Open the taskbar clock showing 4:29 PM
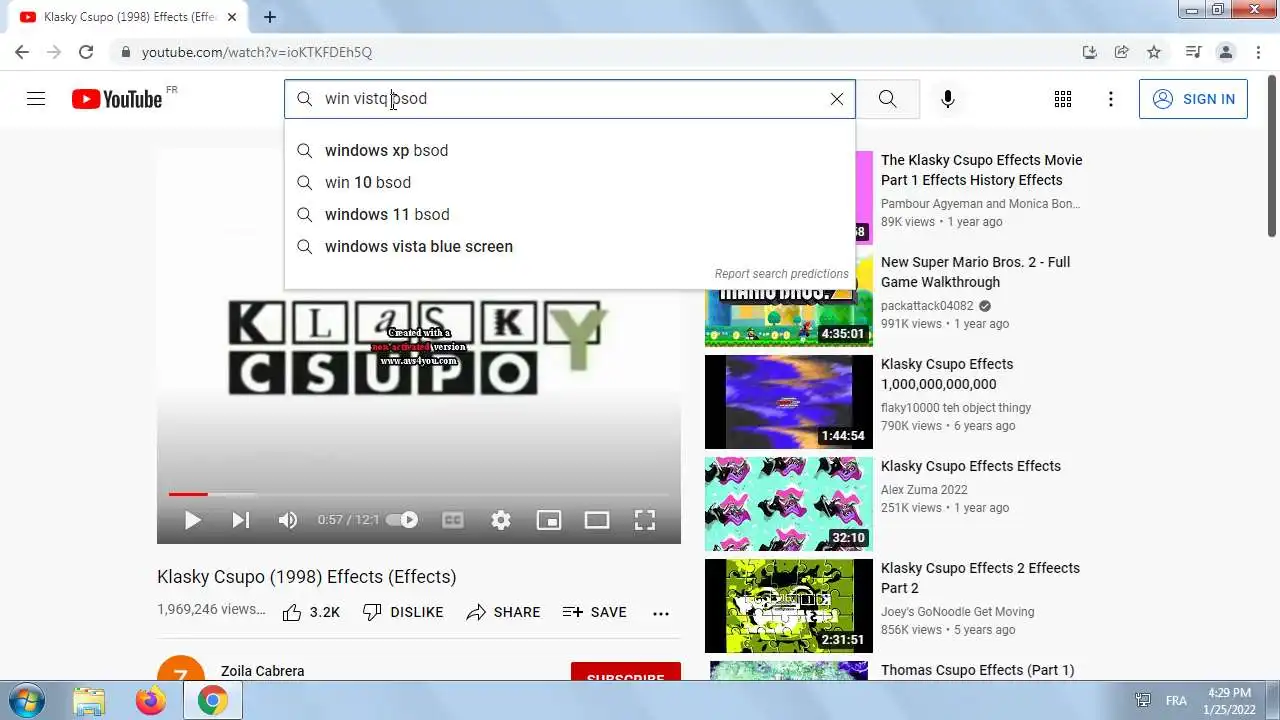 click(x=1229, y=700)
